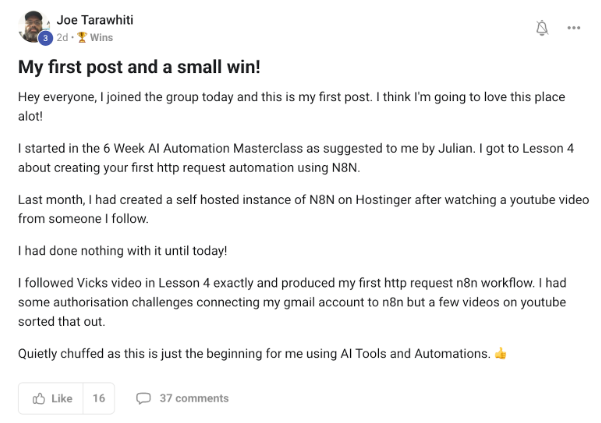This screenshot has width=601, height=423.
Task: Open post title "My first post and a small win!"
Action: 138,68
